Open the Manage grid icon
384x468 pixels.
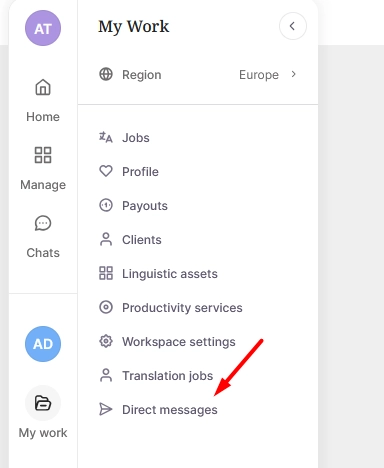43,155
